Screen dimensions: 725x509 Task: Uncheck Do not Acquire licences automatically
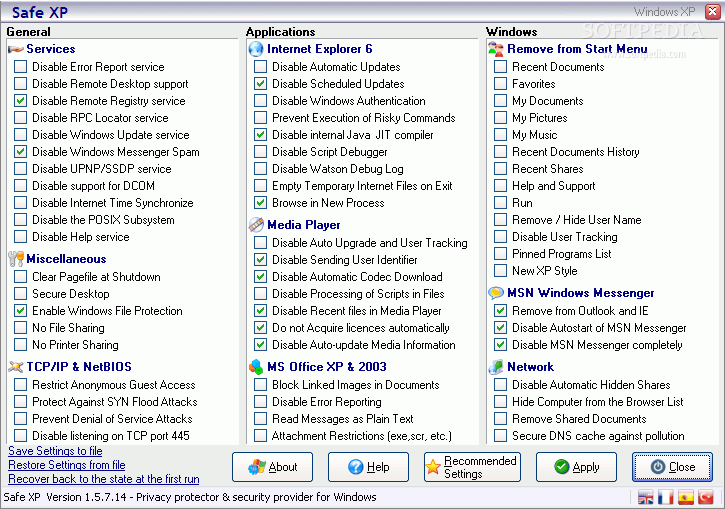point(260,328)
